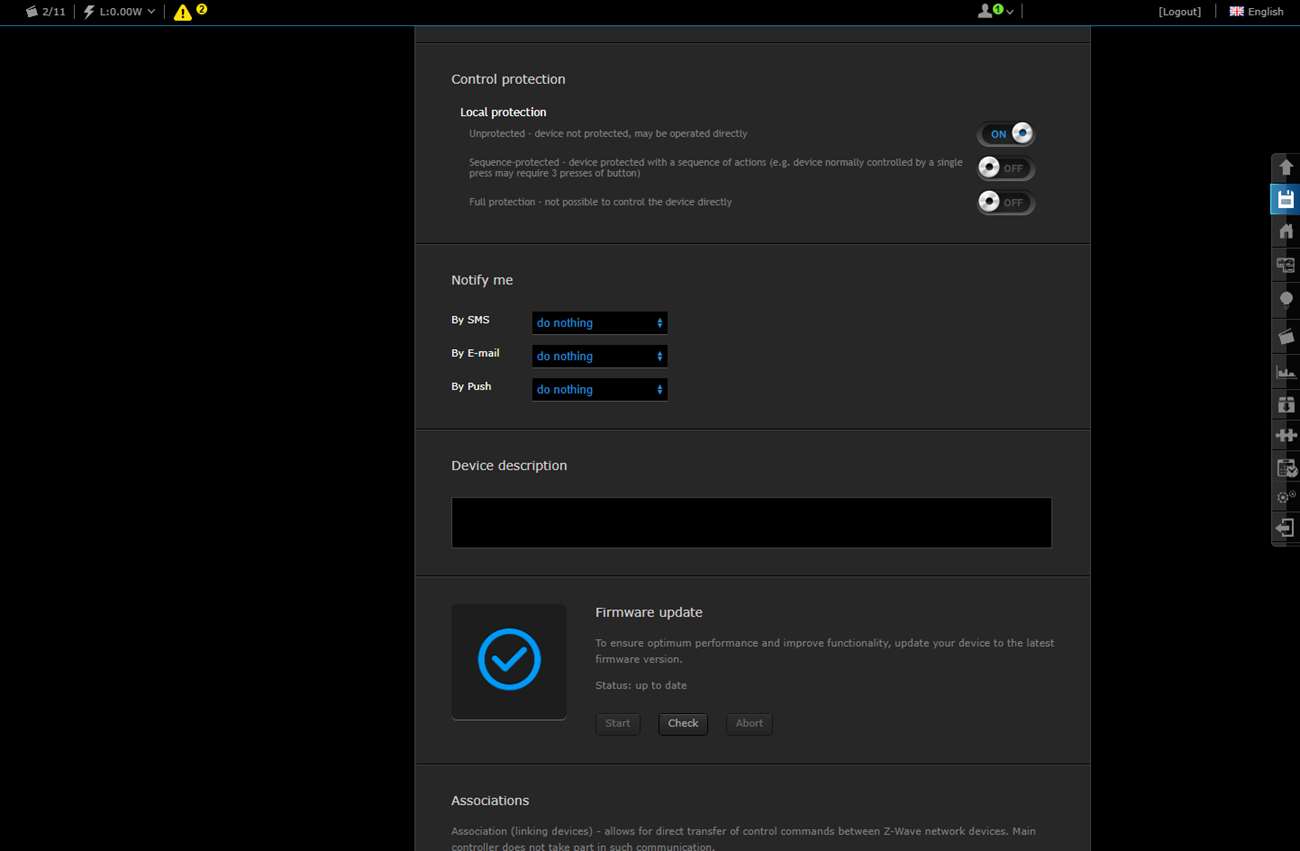
Task: Click inside the Device description text field
Action: pos(751,523)
